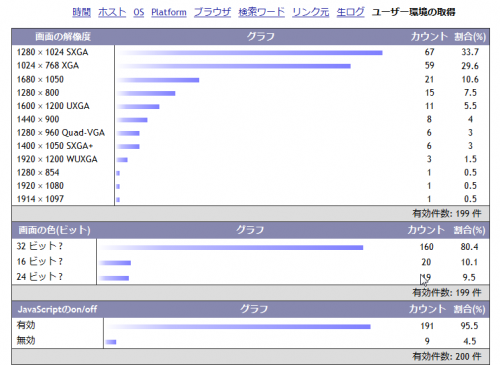Viewport: 500px width, 365px height.
Task: Open the リンク元 link
Action: pos(310,12)
